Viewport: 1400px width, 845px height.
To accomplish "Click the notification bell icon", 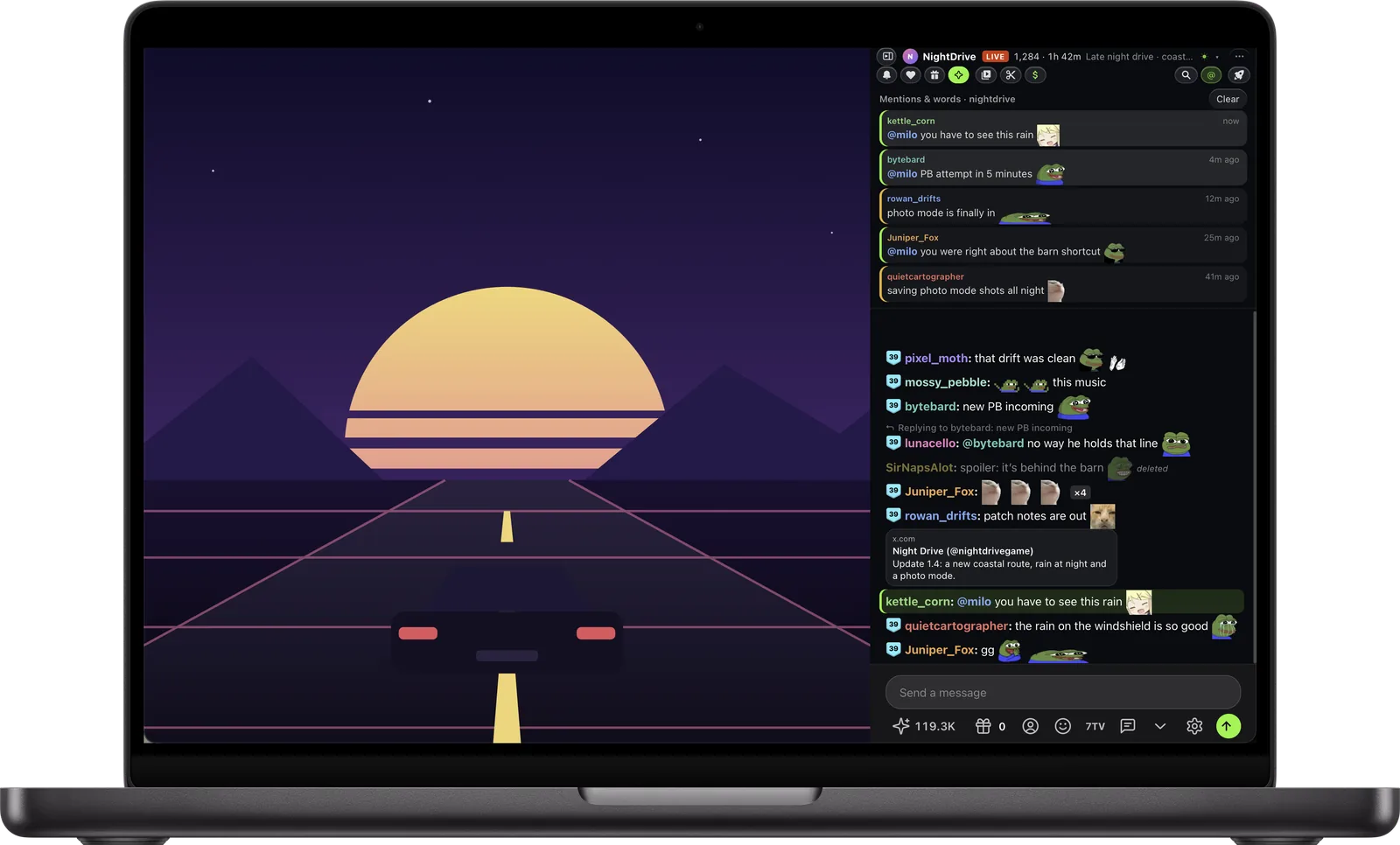I will pos(886,75).
